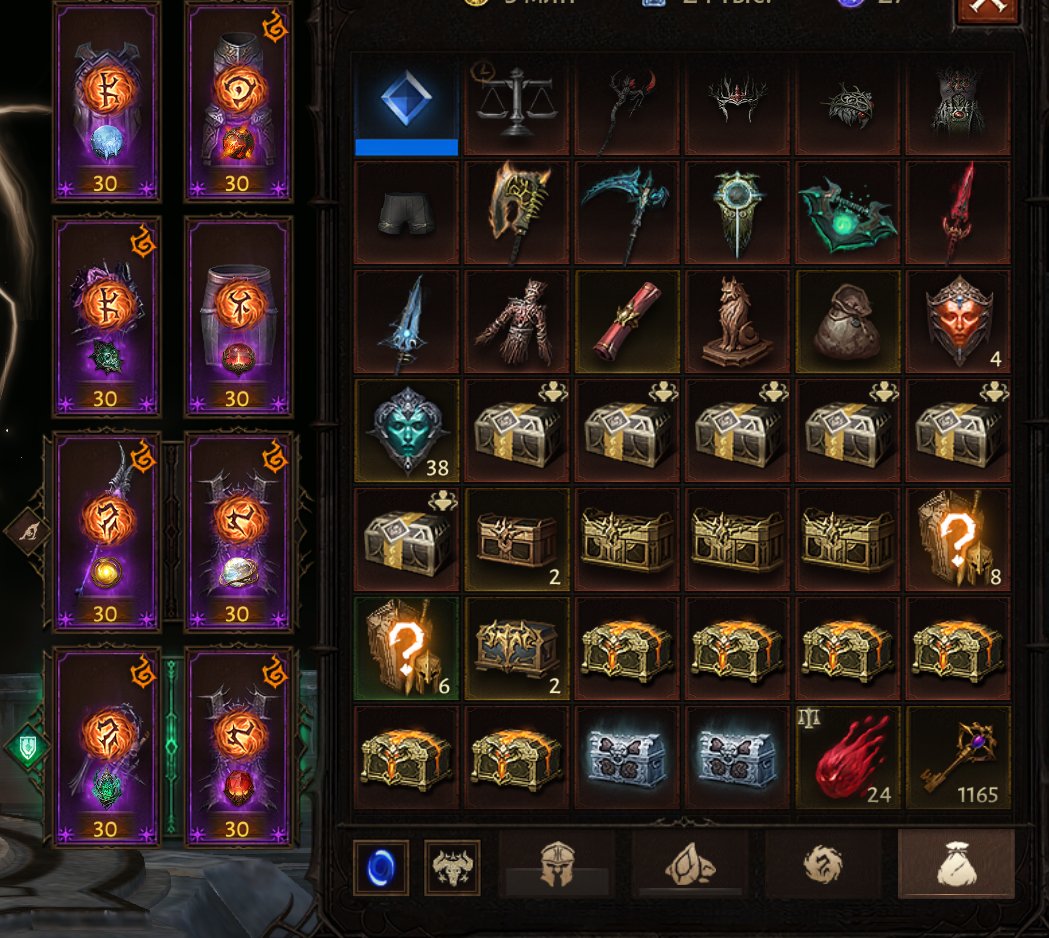Open the bag inventory tab

[x=956, y=864]
